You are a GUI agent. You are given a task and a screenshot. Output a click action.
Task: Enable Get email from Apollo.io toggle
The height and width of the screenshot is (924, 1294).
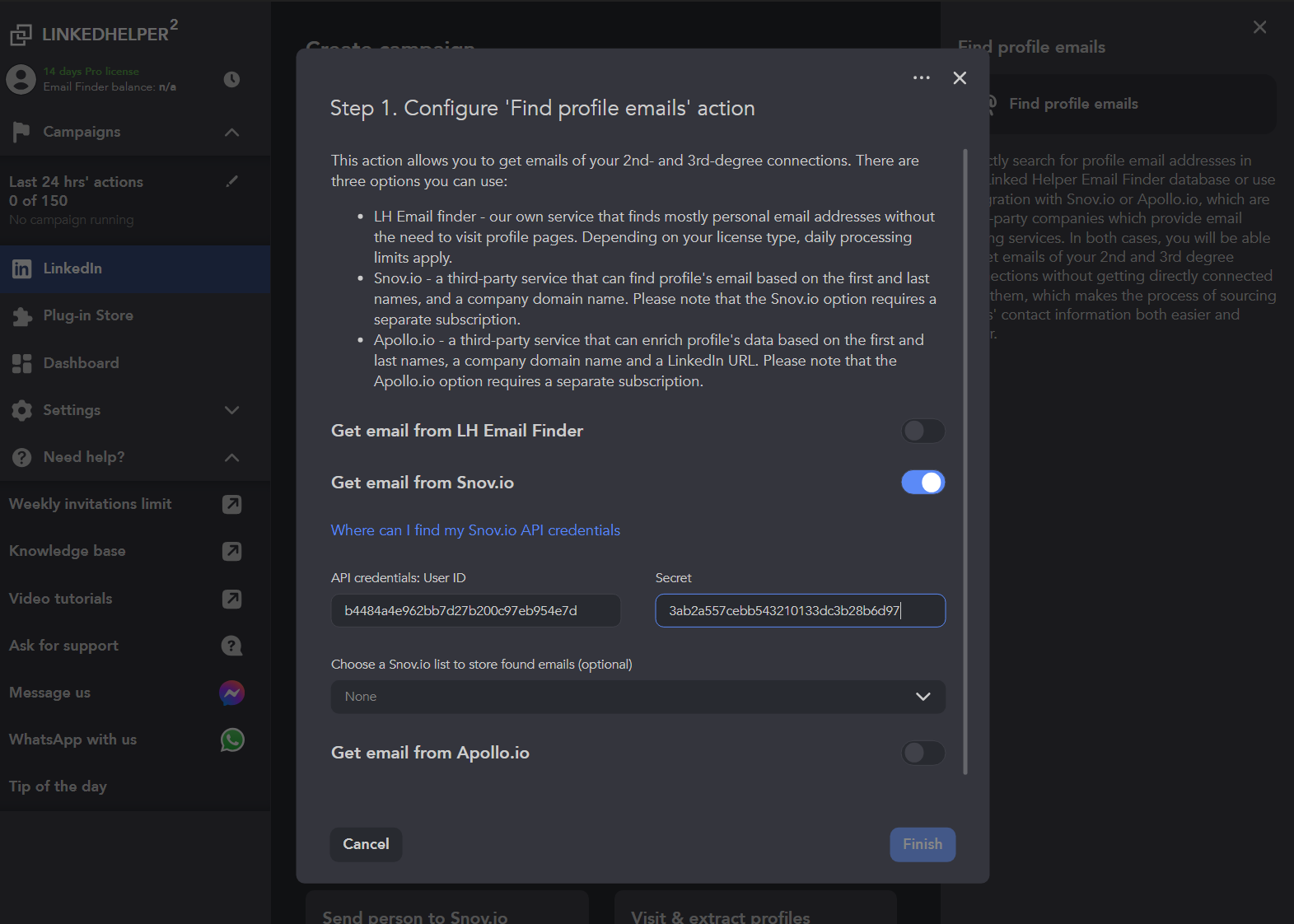923,753
